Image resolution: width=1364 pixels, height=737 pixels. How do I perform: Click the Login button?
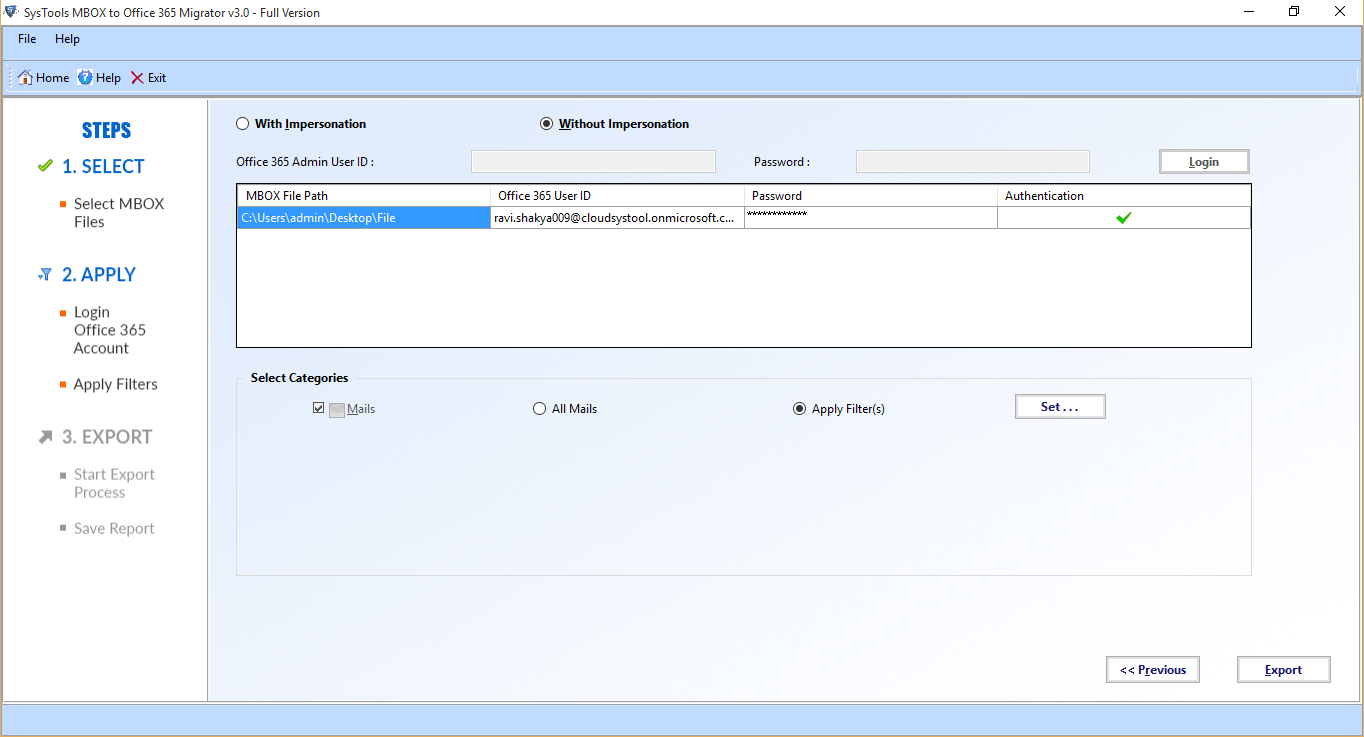coord(1204,162)
